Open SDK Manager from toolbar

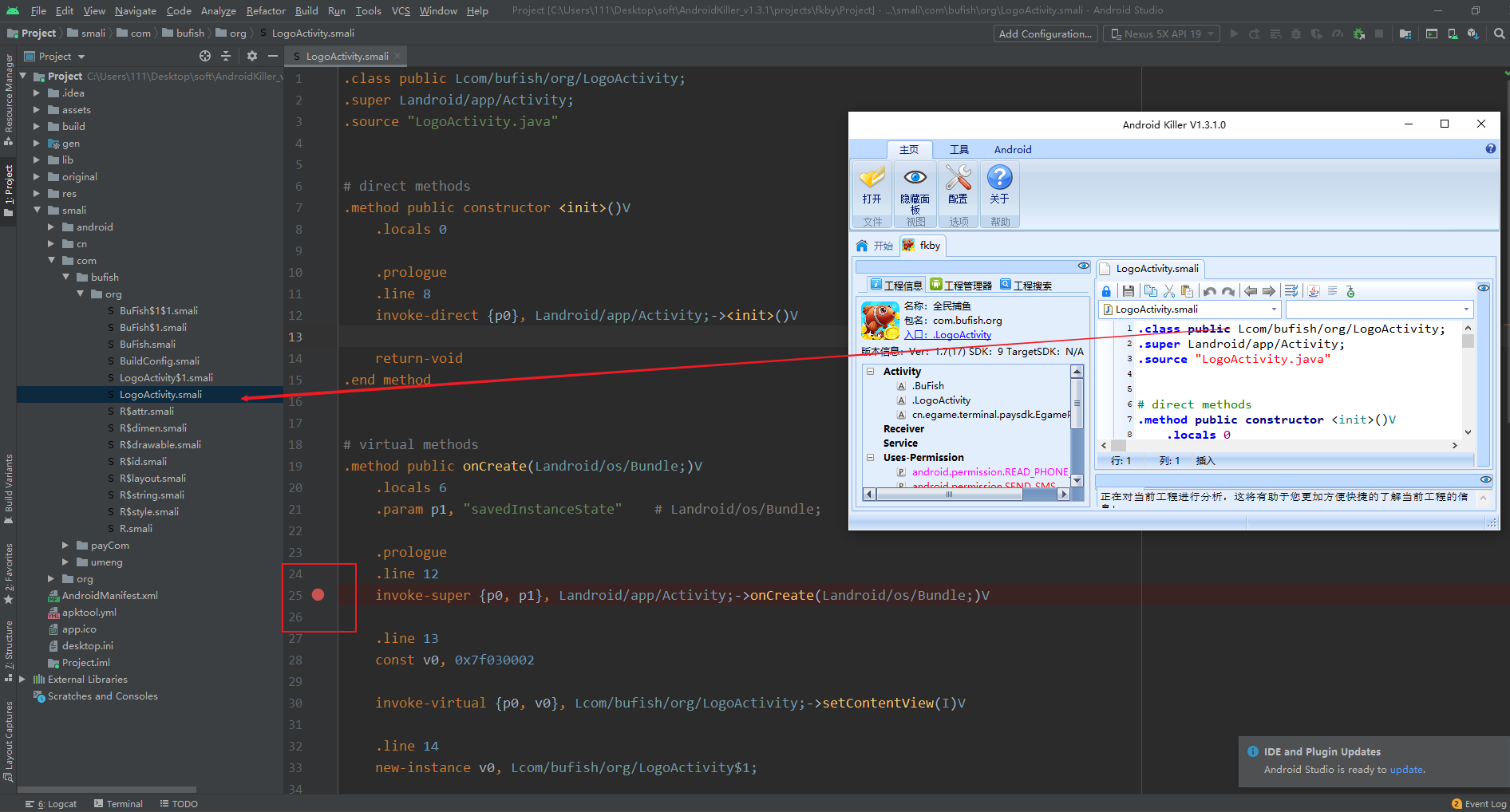1473,34
